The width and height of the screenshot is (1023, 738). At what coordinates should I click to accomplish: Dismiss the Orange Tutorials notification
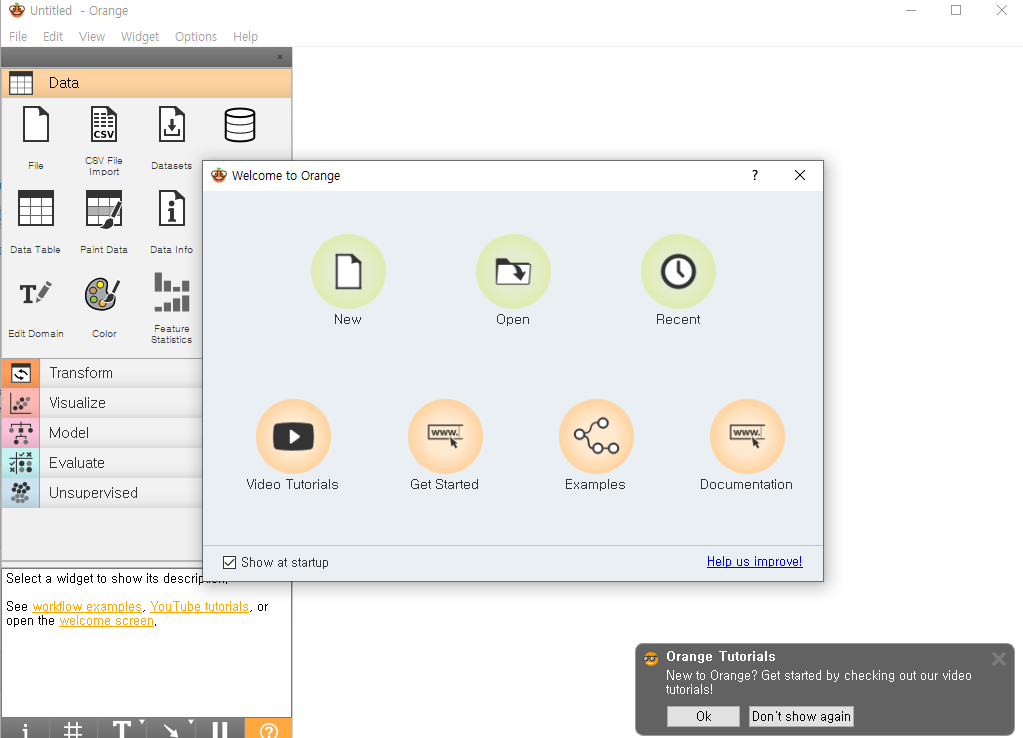point(999,658)
